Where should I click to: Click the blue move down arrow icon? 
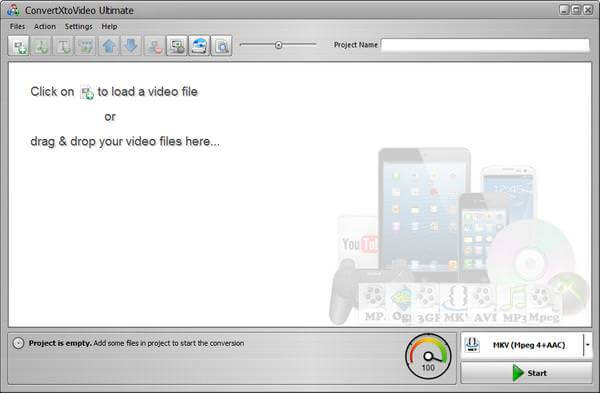point(131,46)
